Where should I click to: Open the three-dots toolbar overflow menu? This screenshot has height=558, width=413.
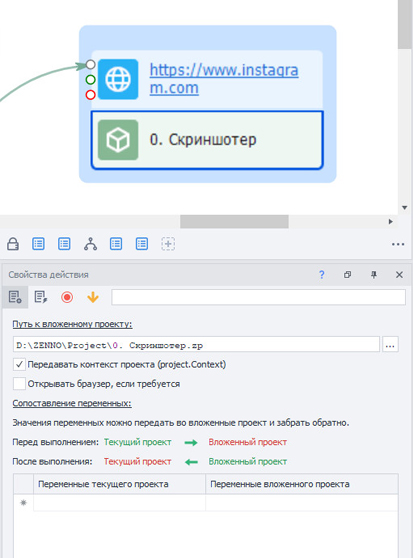(x=398, y=244)
